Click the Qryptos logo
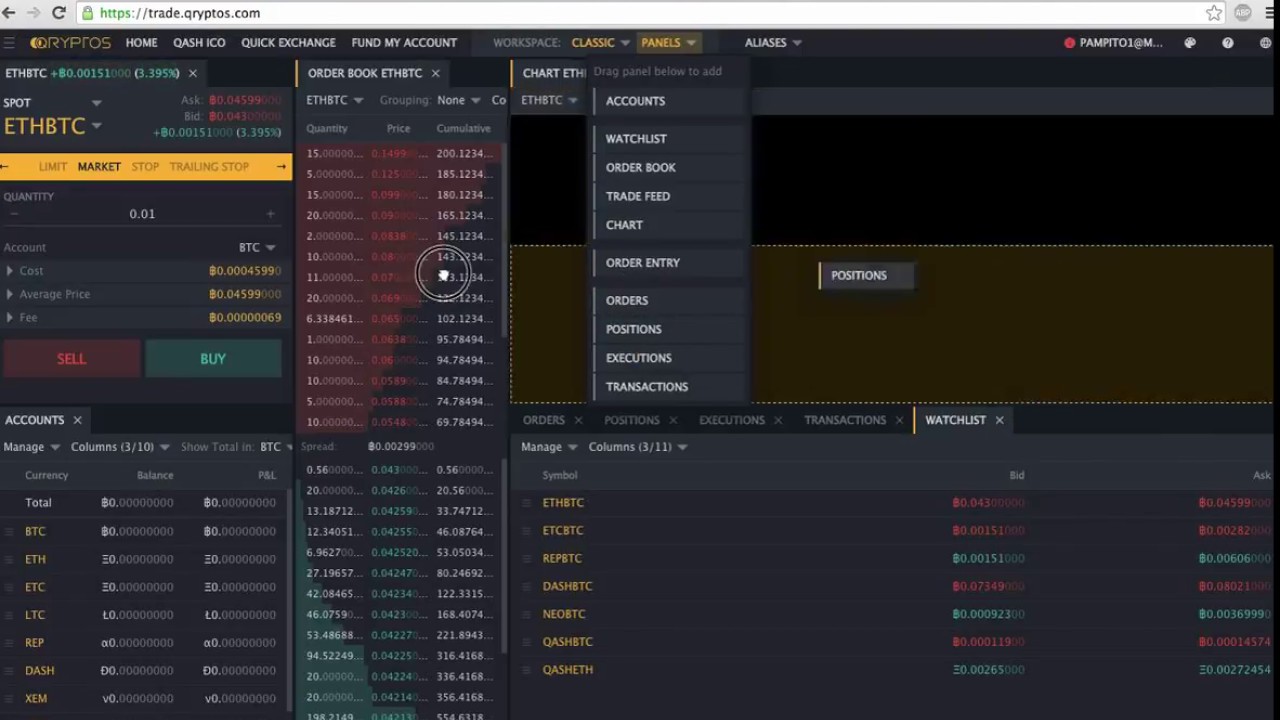The image size is (1280, 720). point(70,43)
